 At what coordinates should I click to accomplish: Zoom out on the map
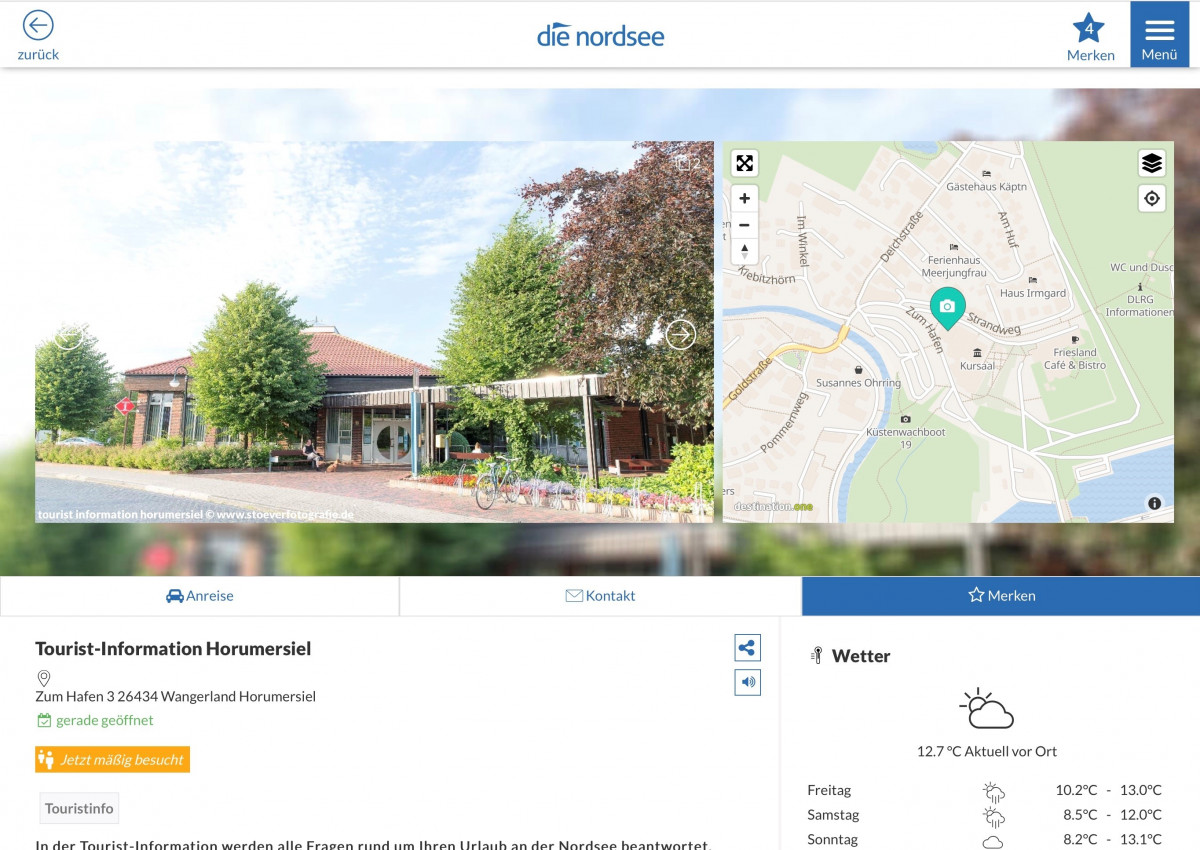744,225
